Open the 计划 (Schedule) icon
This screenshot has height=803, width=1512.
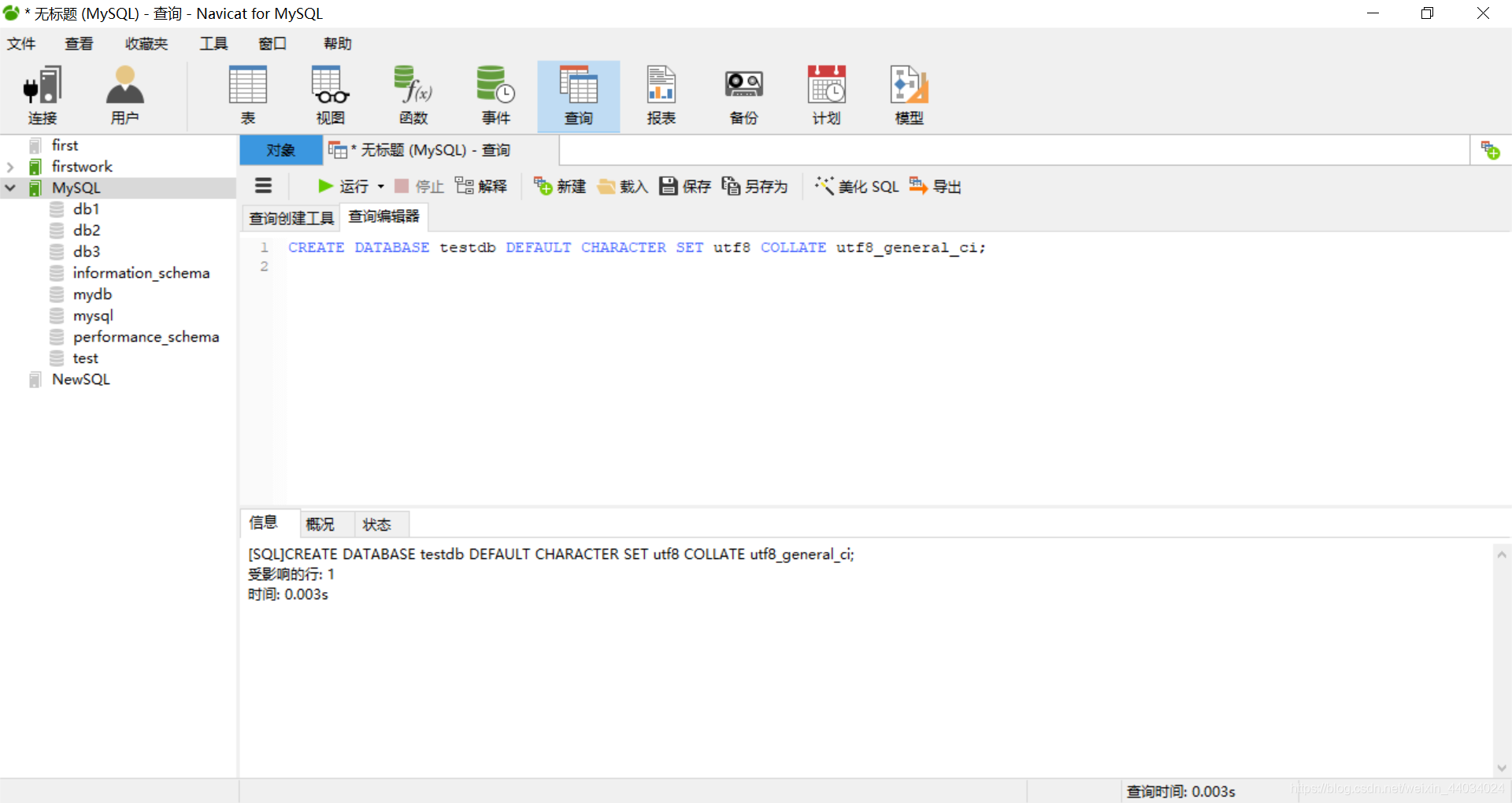point(827,95)
